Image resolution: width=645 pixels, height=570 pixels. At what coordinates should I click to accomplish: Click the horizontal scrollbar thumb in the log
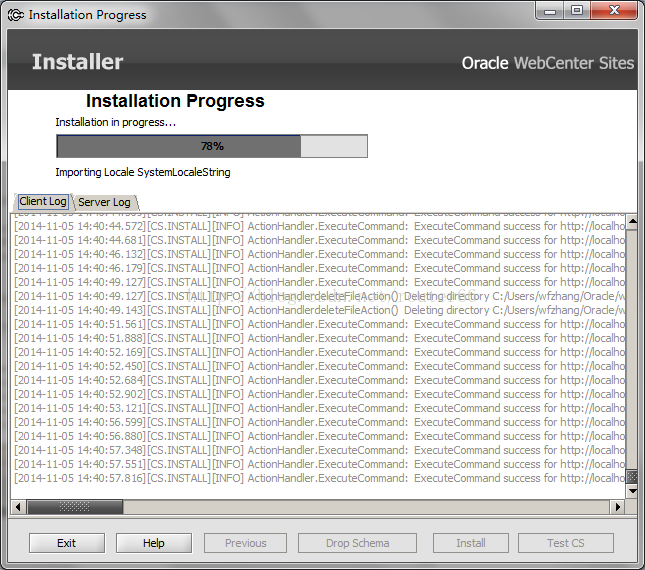pyautogui.click(x=75, y=507)
